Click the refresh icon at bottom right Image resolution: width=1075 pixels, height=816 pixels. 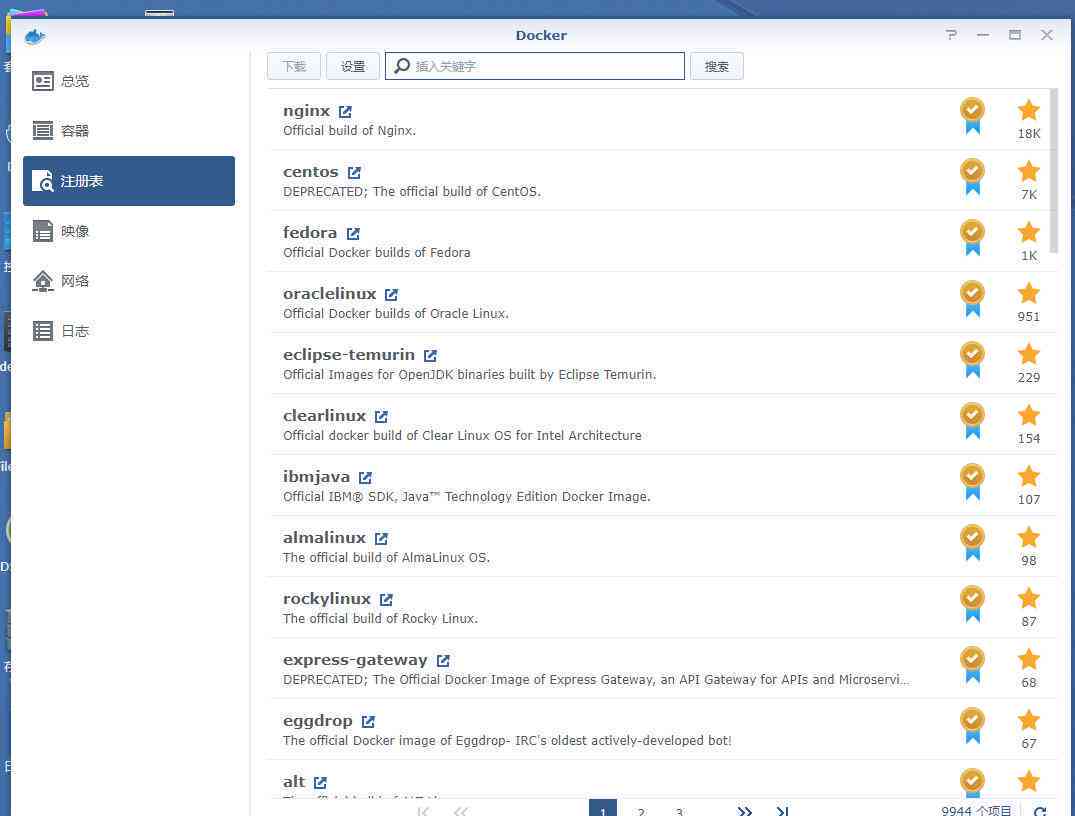pos(1039,811)
